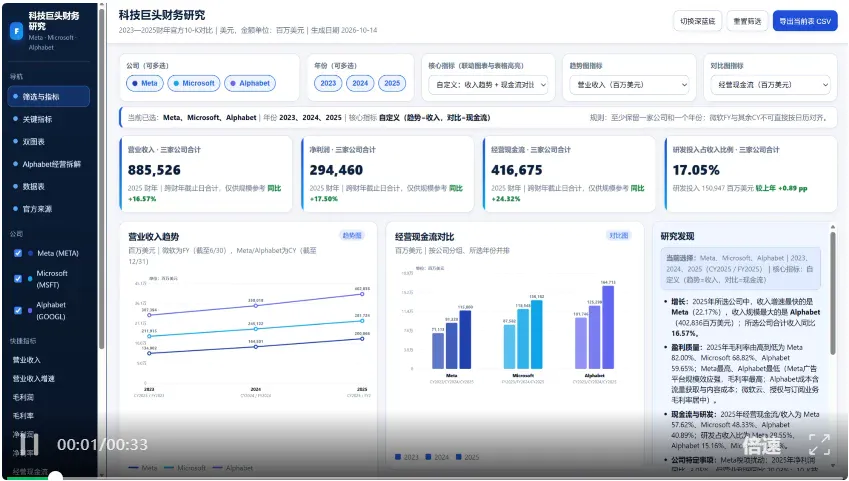The image size is (849, 481).
Task: Open the 趋势图指标 dropdown
Action: (629, 84)
